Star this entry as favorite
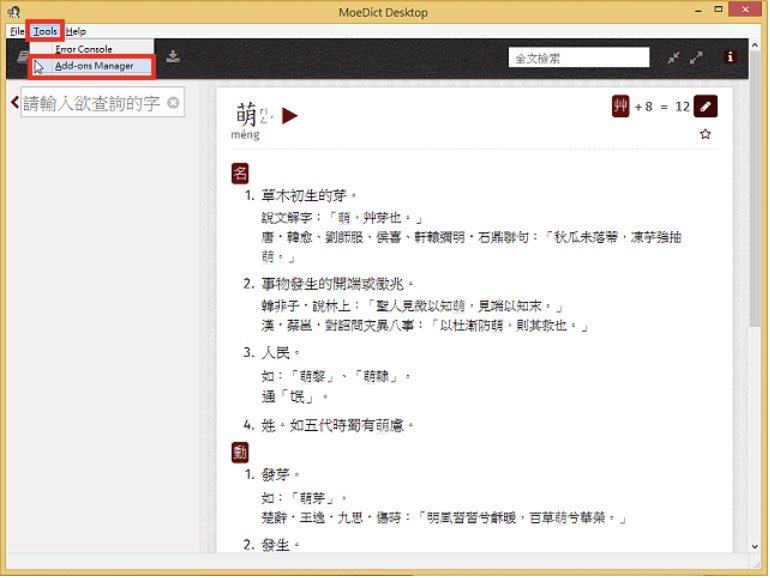The width and height of the screenshot is (770, 578). click(705, 134)
